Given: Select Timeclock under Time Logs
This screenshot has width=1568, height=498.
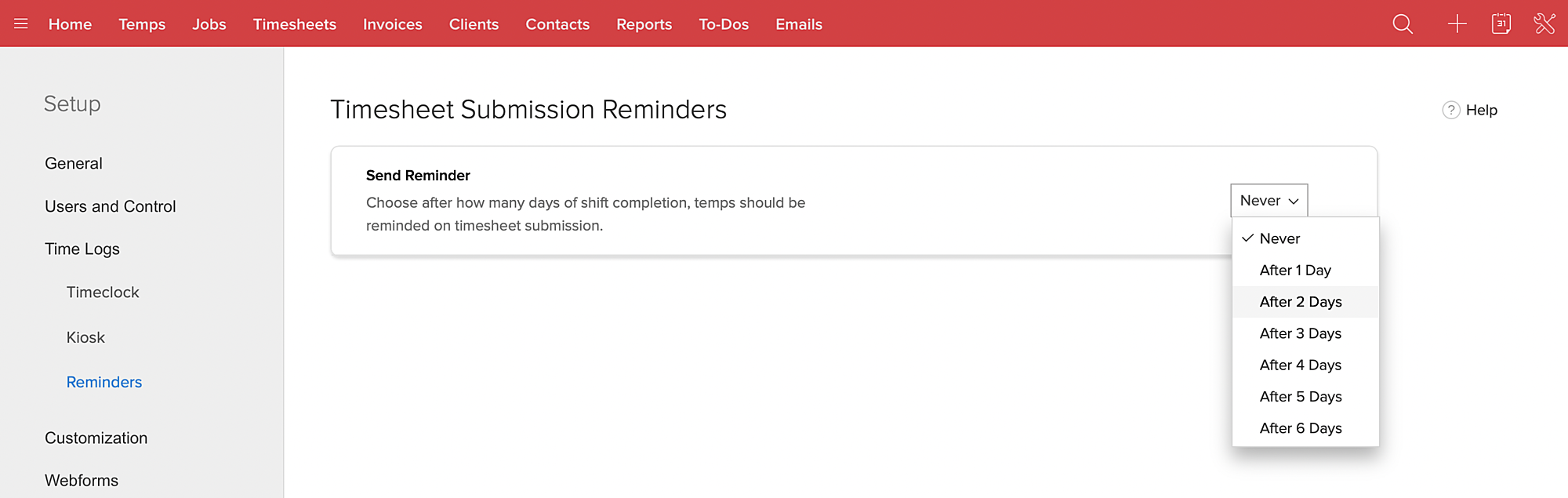Looking at the screenshot, I should pyautogui.click(x=103, y=293).
